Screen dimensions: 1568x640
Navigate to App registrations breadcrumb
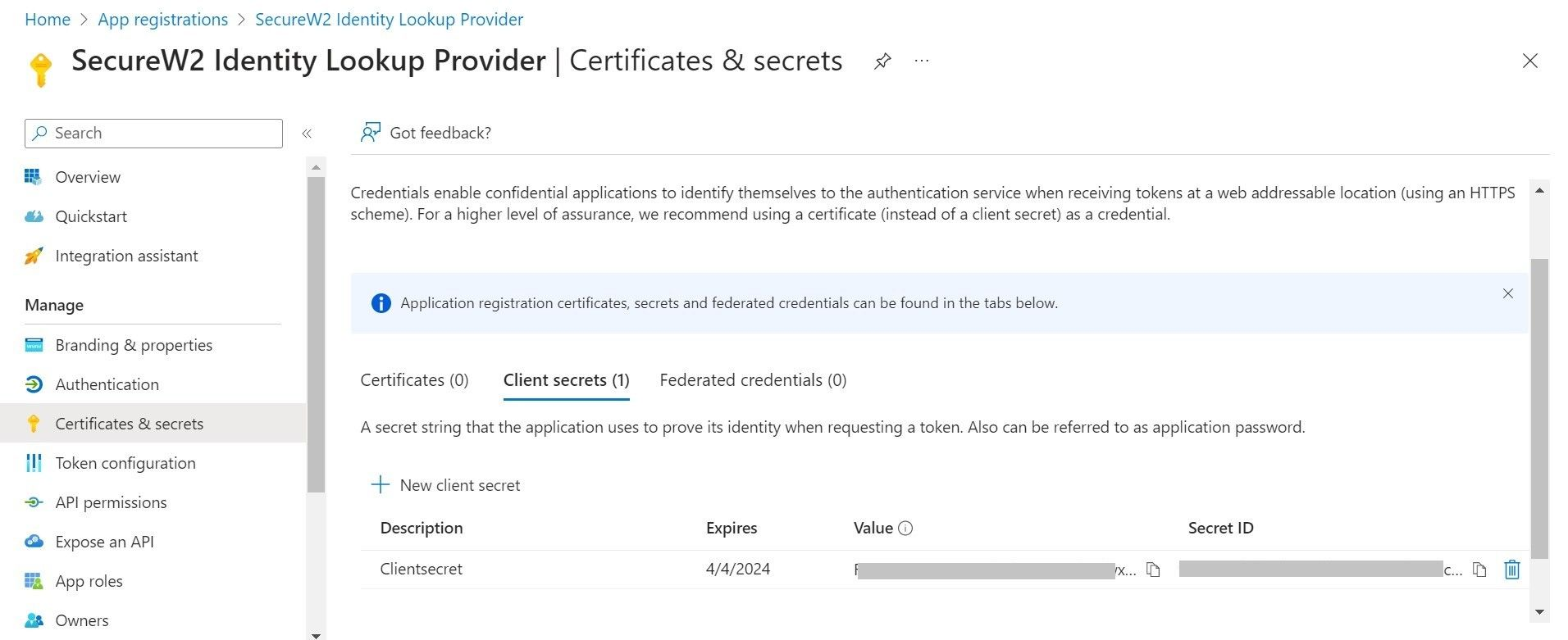pyautogui.click(x=162, y=20)
